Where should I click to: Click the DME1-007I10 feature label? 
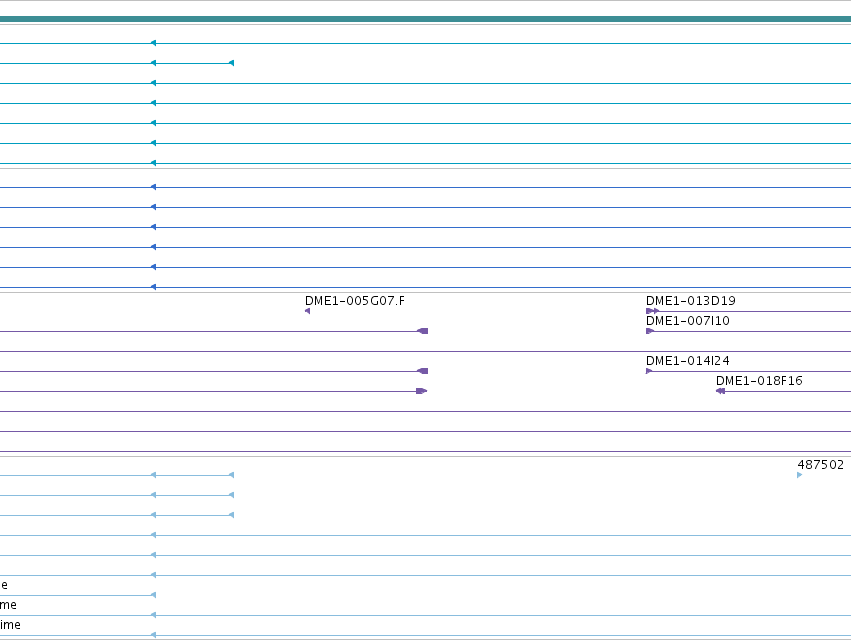pos(688,321)
